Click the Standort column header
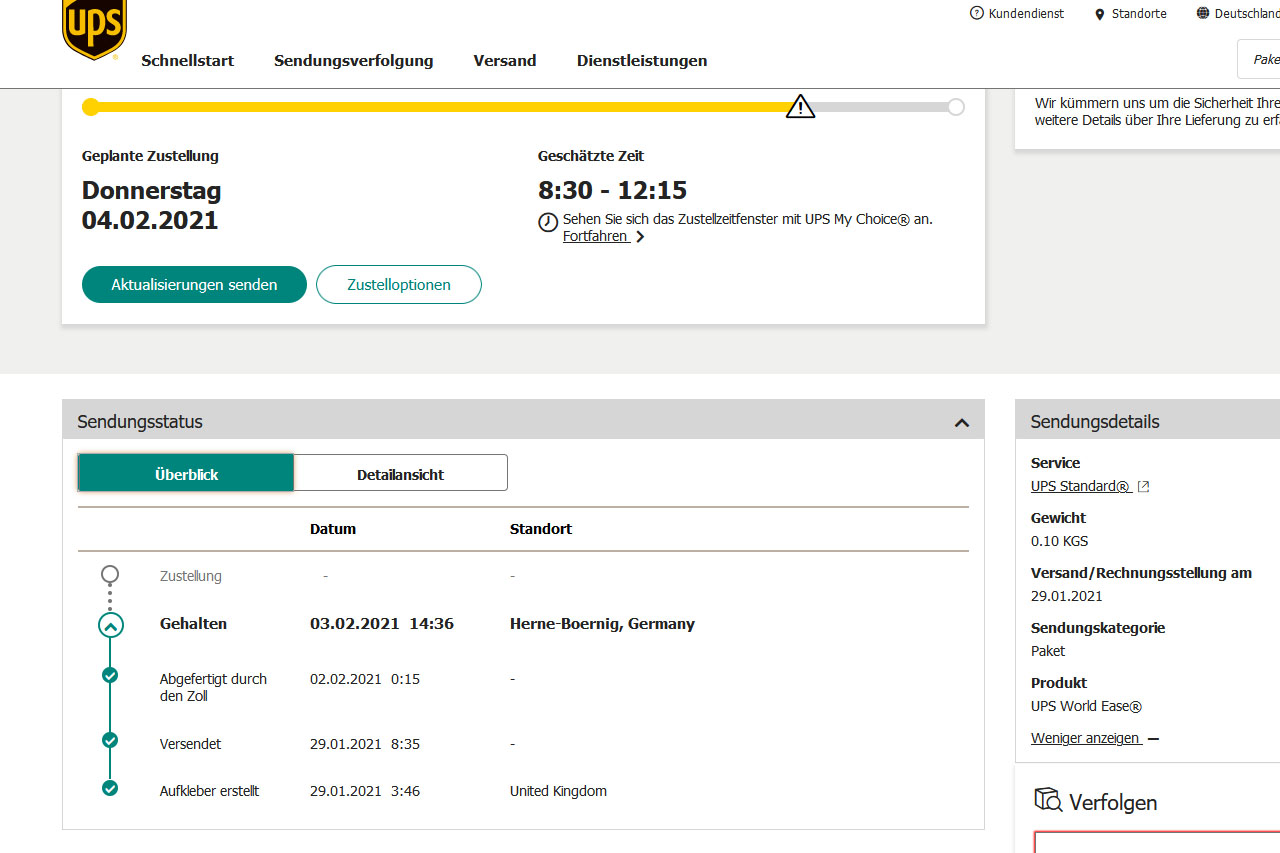The height and width of the screenshot is (853, 1280). (x=541, y=529)
